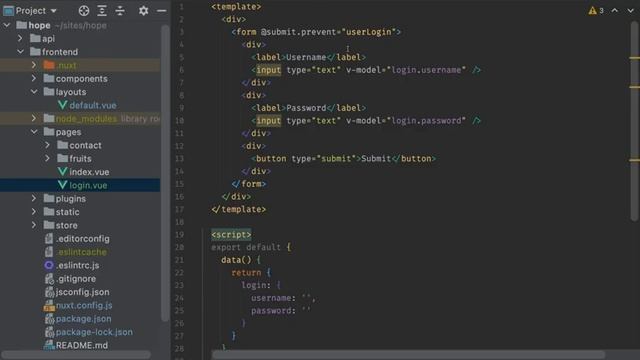The height and width of the screenshot is (360, 640).
Task: Expand the static folder chevron
Action: pos(34,212)
